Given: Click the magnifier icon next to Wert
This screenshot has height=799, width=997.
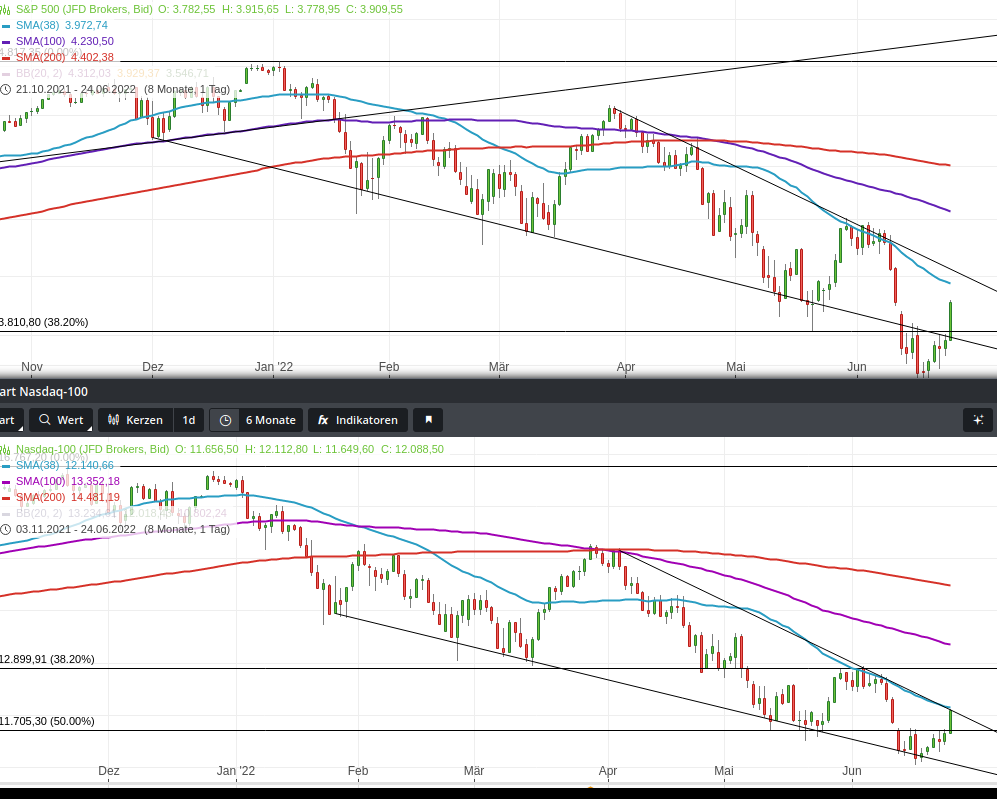Looking at the screenshot, I should 44,420.
